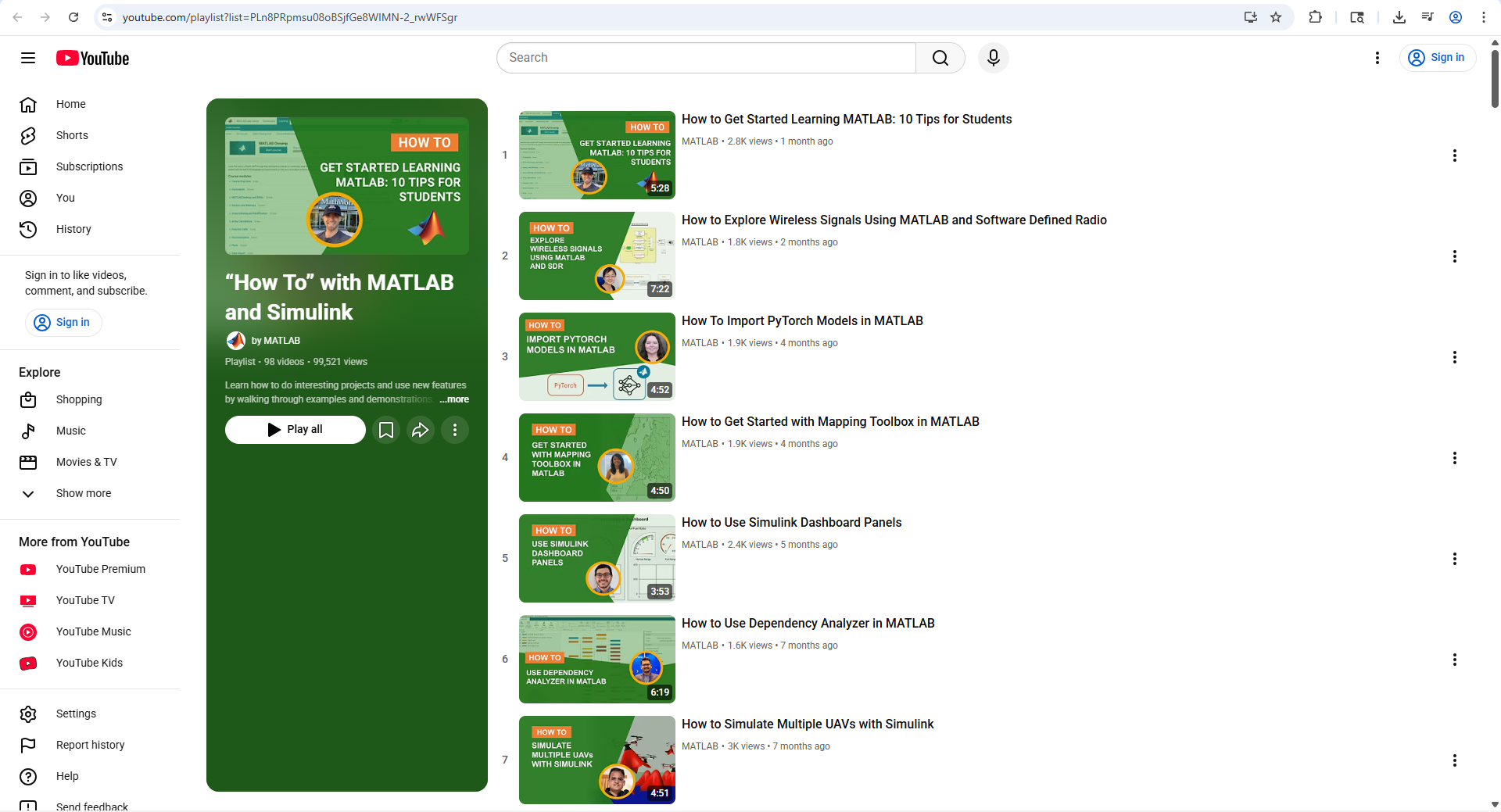Bookmark this page with star icon
The image size is (1501, 812).
click(1276, 17)
